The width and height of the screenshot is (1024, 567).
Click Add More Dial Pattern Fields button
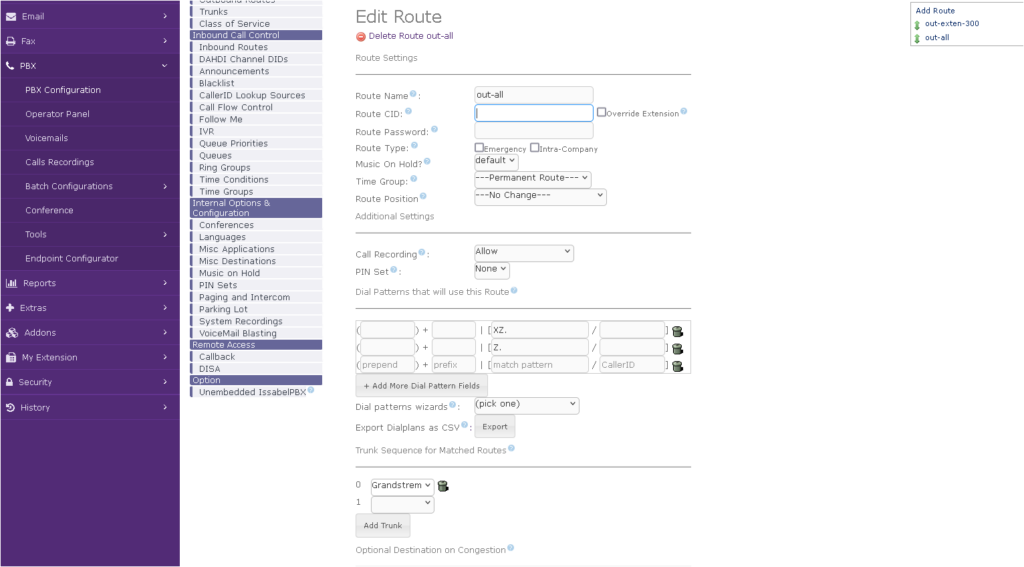(421, 386)
